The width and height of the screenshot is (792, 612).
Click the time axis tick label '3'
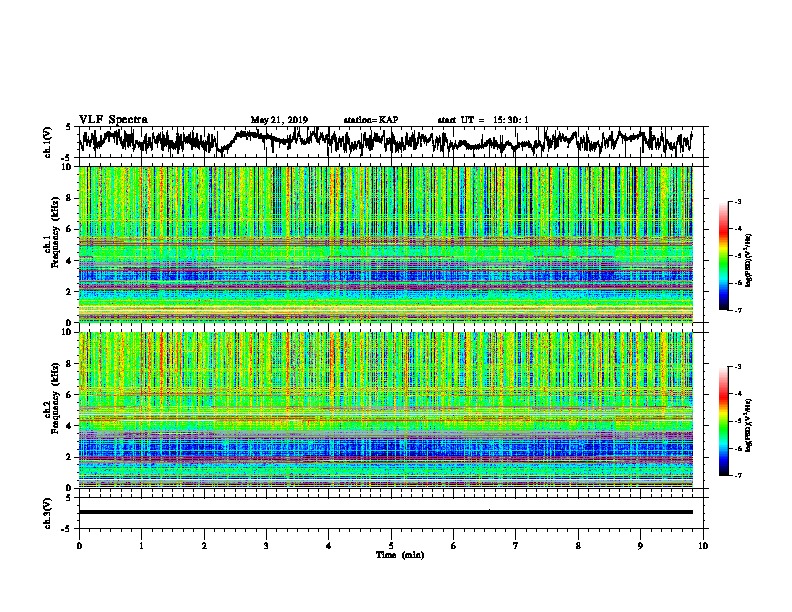tap(266, 546)
